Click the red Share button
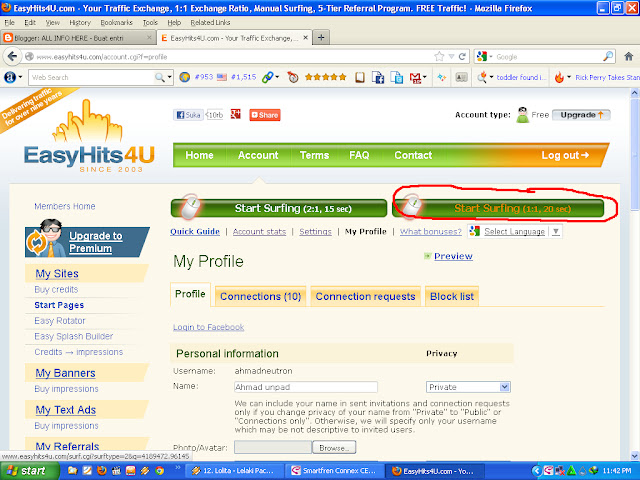Image resolution: width=640 pixels, height=480 pixels. [x=265, y=115]
